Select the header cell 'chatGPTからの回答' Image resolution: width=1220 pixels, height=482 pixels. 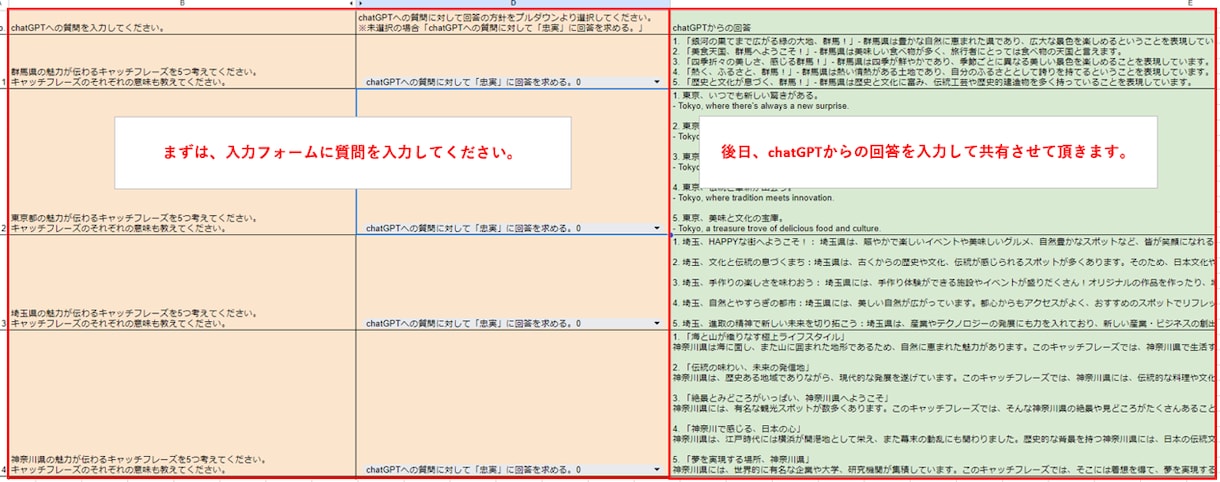944,22
